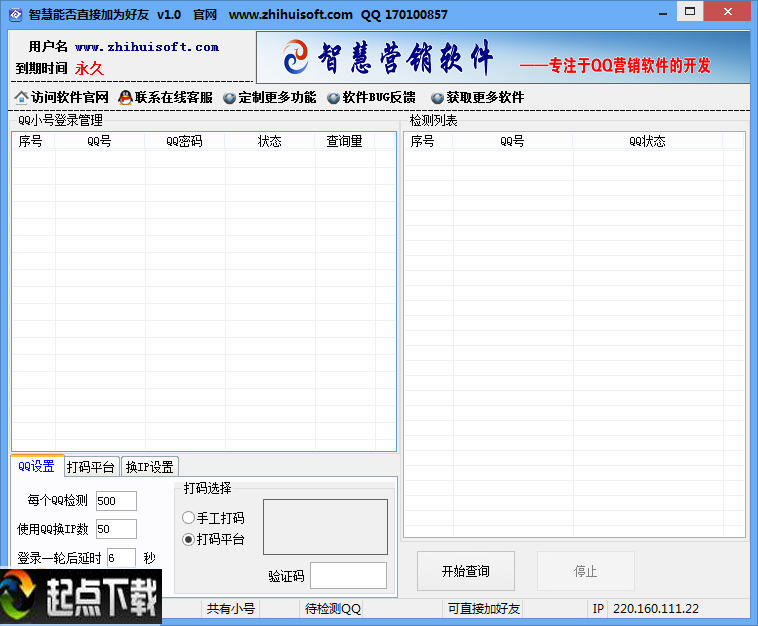This screenshot has height=626, width=758.
Task: Open 定制更多功能 link
Action: [277, 98]
